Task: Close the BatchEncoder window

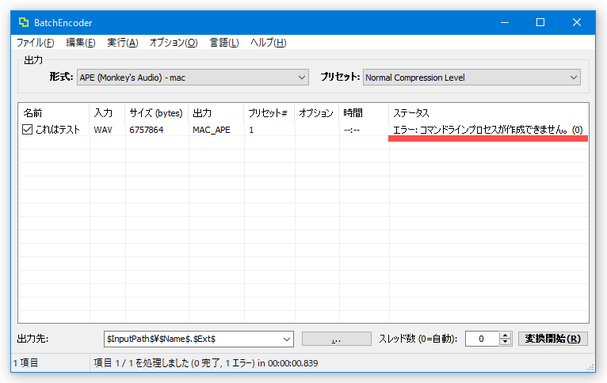Action: (x=577, y=22)
